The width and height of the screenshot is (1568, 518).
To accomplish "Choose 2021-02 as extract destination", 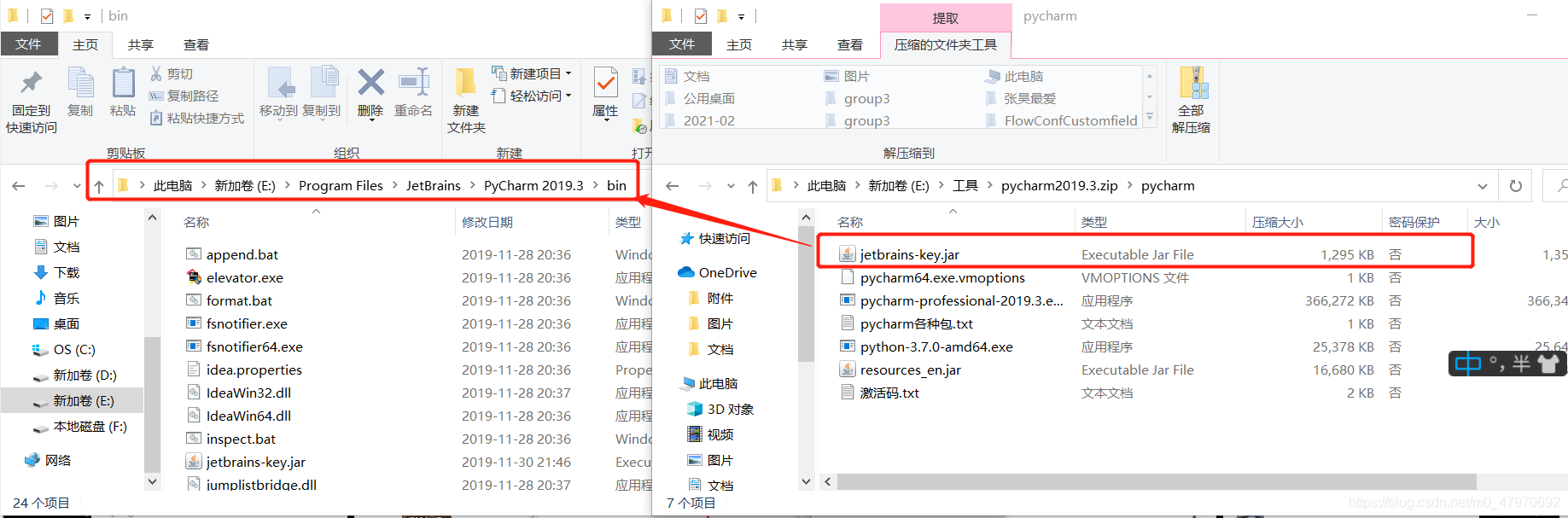I will pos(699,120).
